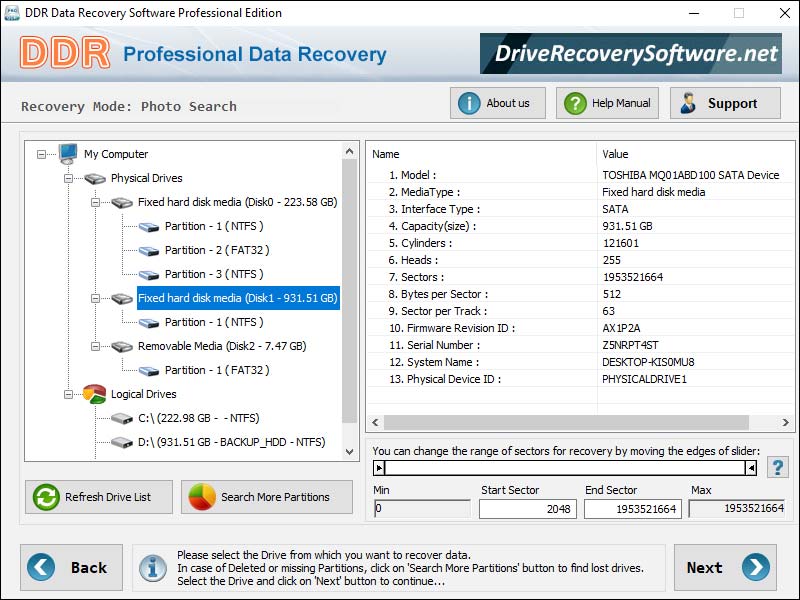Click the DDR logo in the header
800x600 pixels.
pyautogui.click(x=65, y=53)
